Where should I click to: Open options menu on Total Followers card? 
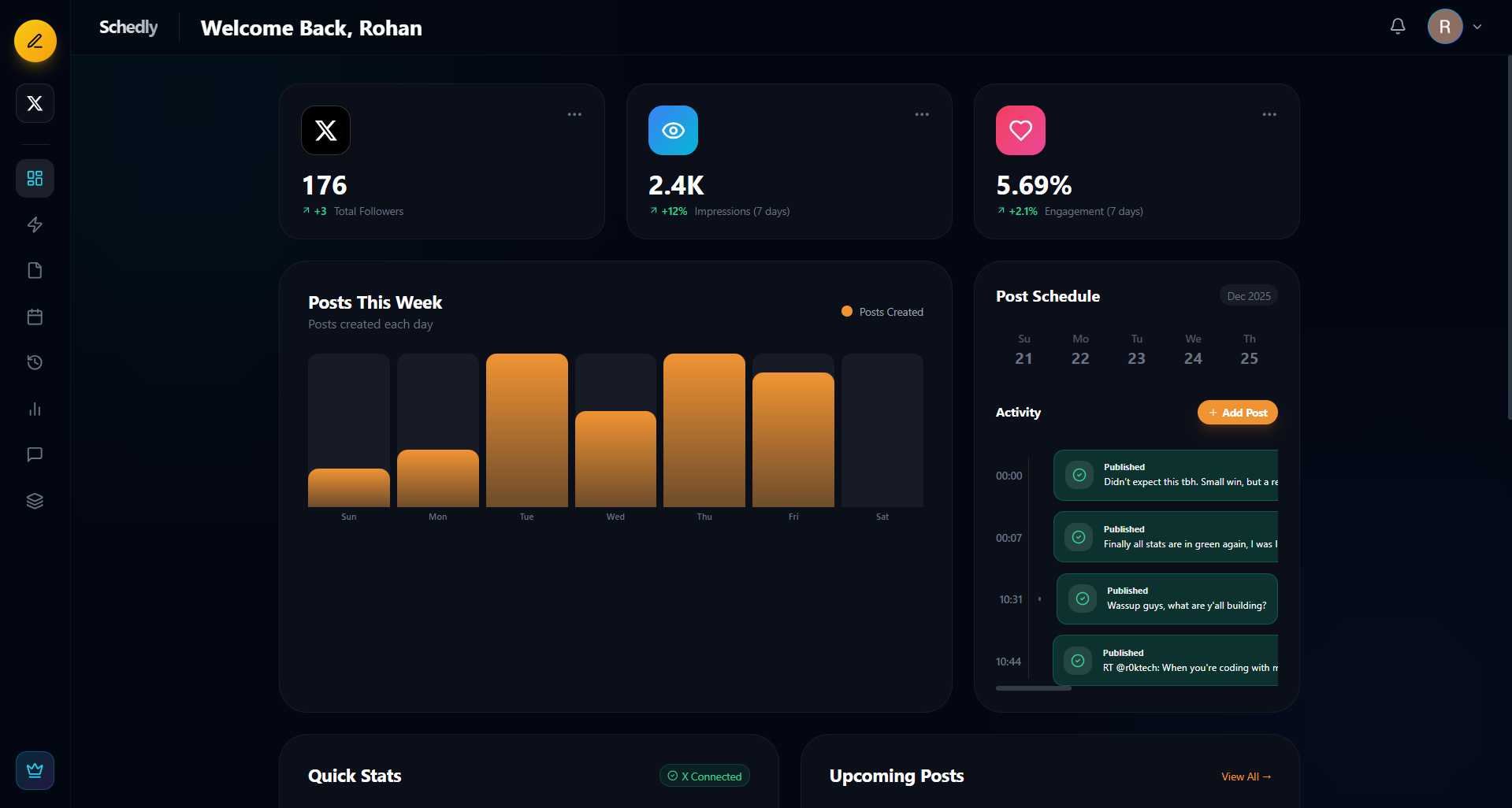pos(574,114)
